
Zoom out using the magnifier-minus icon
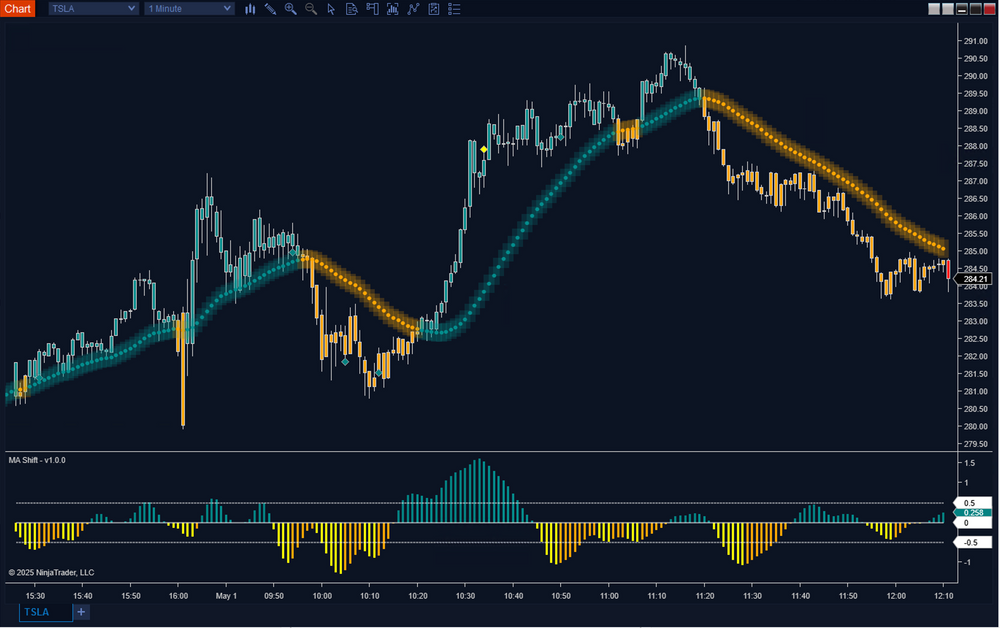click(310, 8)
